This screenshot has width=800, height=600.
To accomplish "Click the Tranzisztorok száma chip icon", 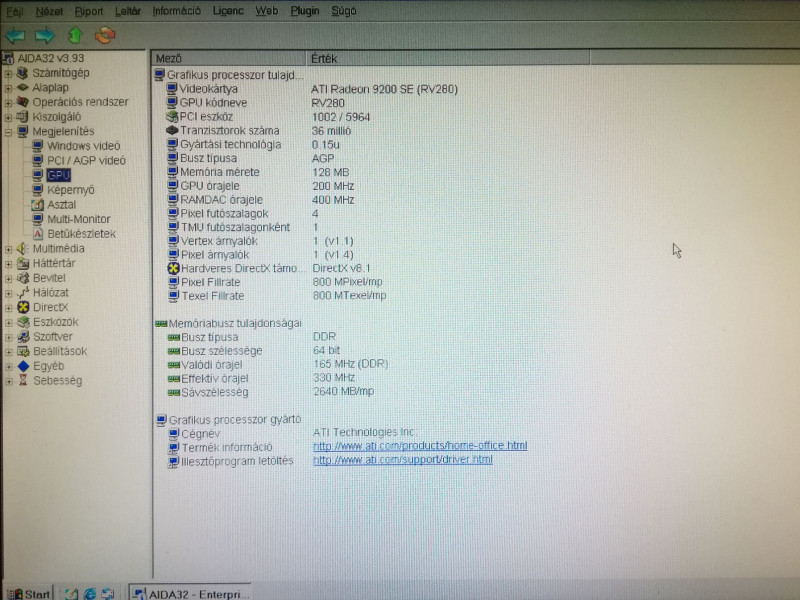I will point(172,131).
